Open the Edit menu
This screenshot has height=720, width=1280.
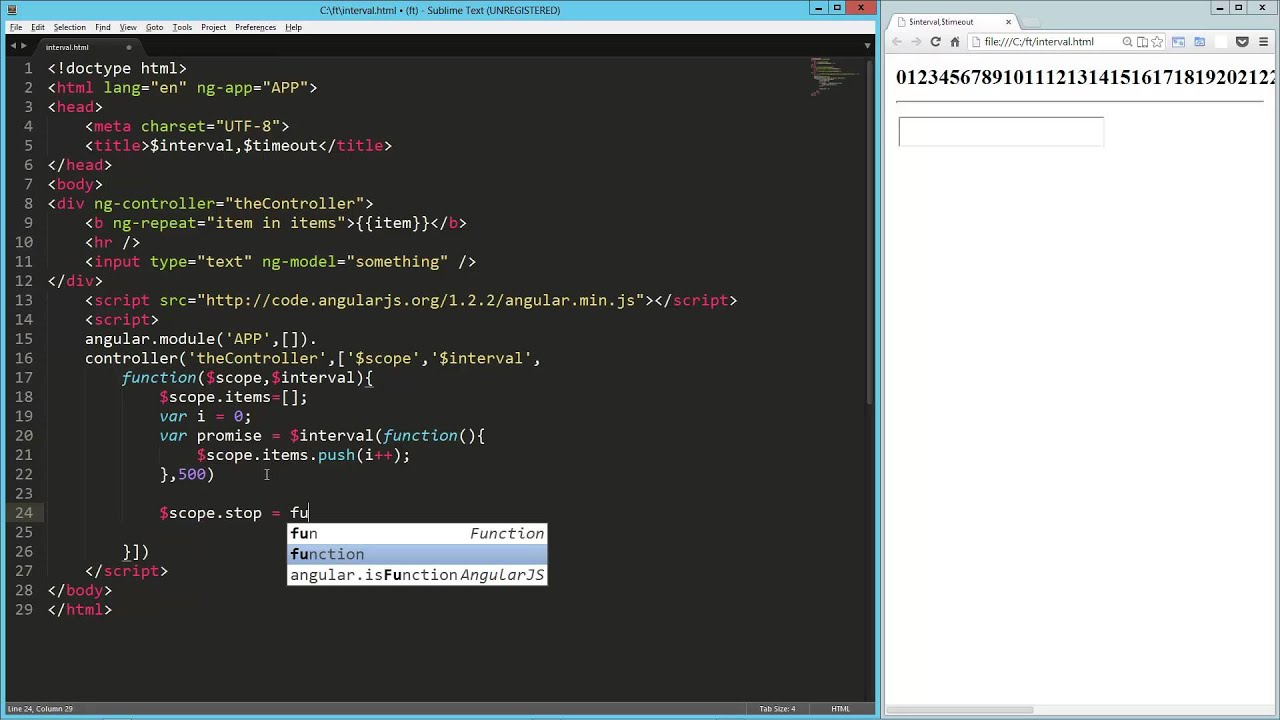pos(38,27)
